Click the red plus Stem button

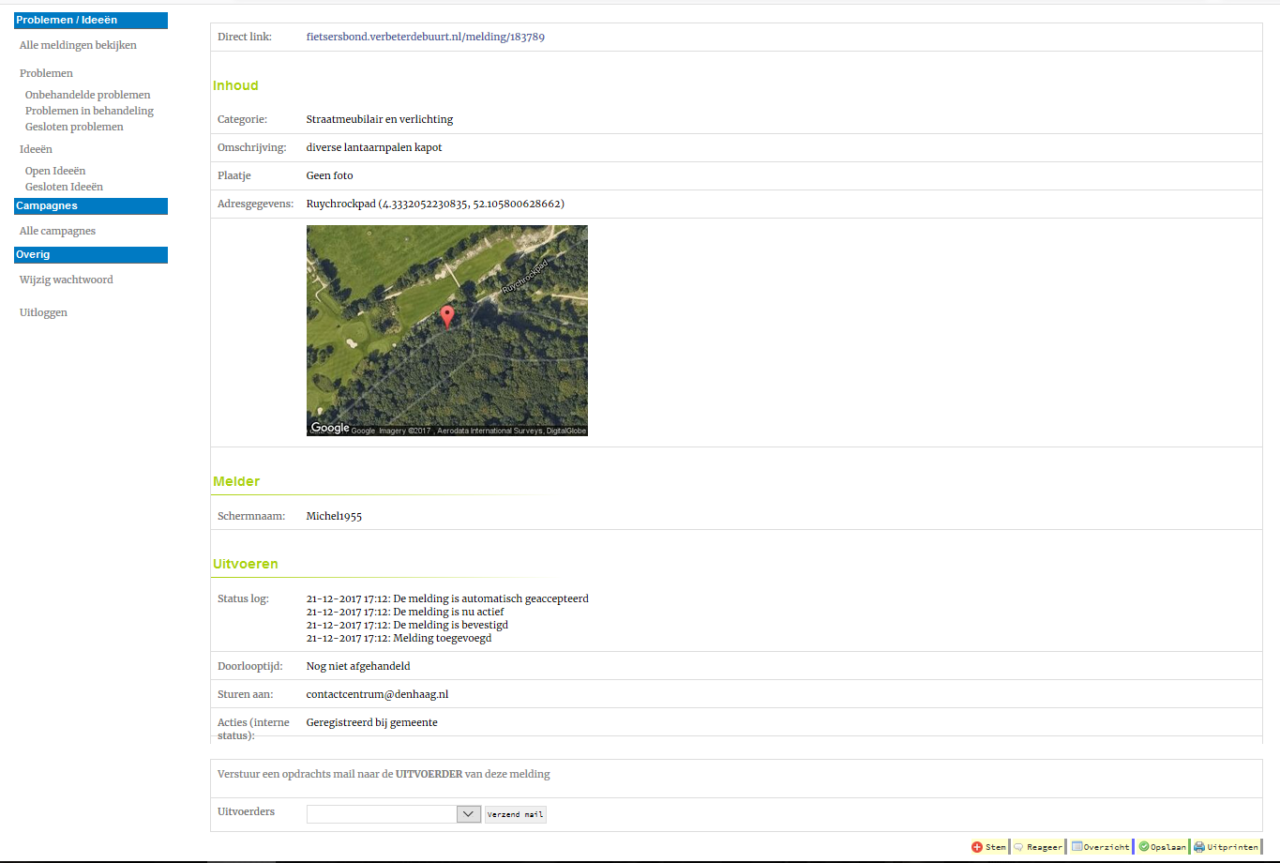(x=989, y=847)
